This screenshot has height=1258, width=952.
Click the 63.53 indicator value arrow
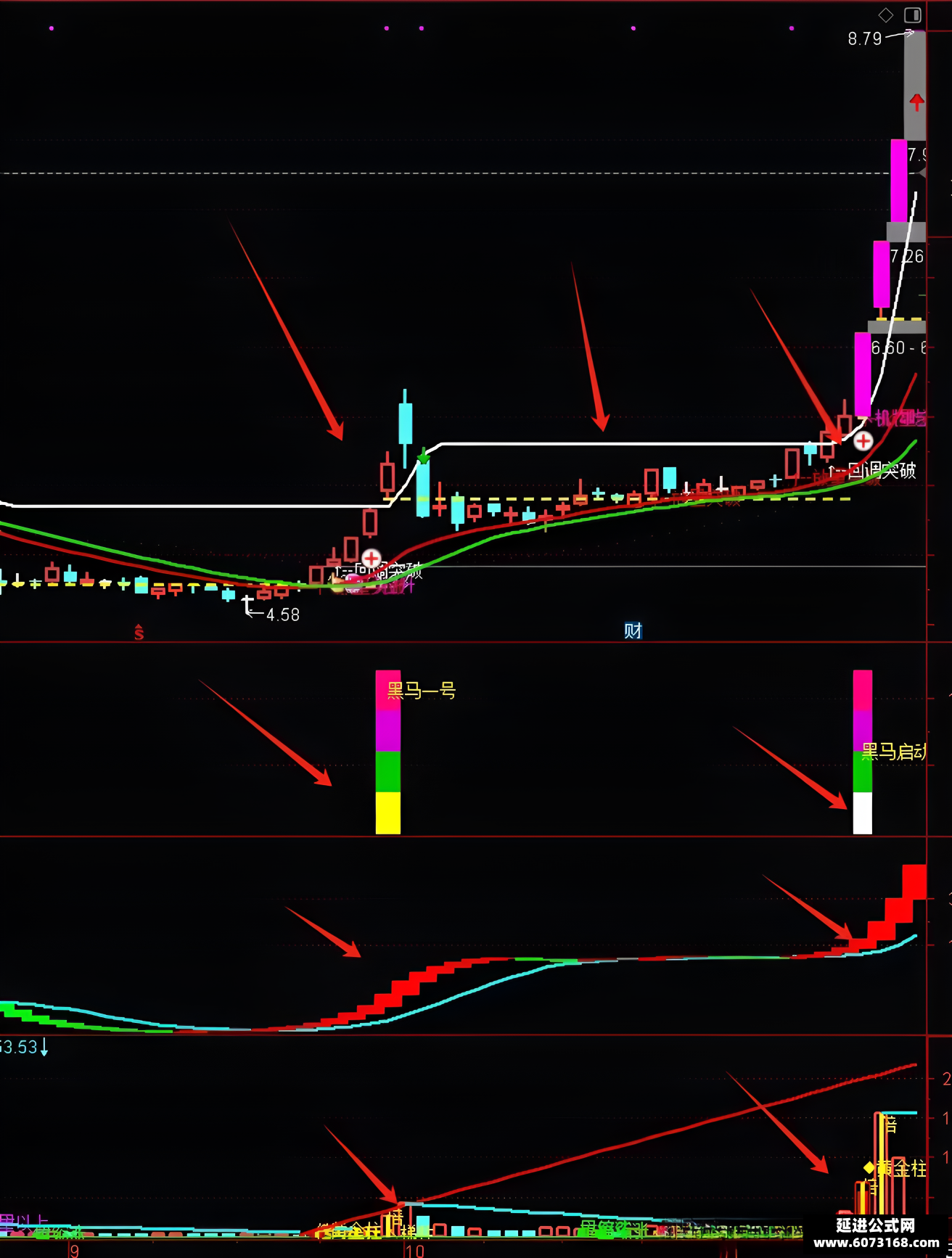44,1047
